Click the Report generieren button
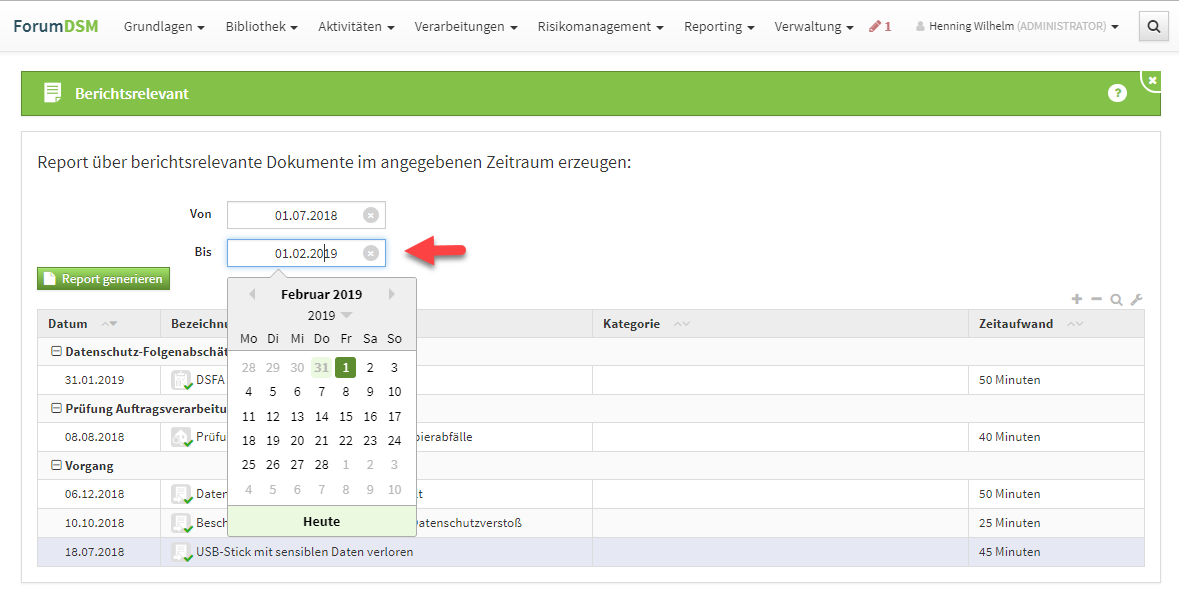This screenshot has width=1179, height=591. pos(103,279)
